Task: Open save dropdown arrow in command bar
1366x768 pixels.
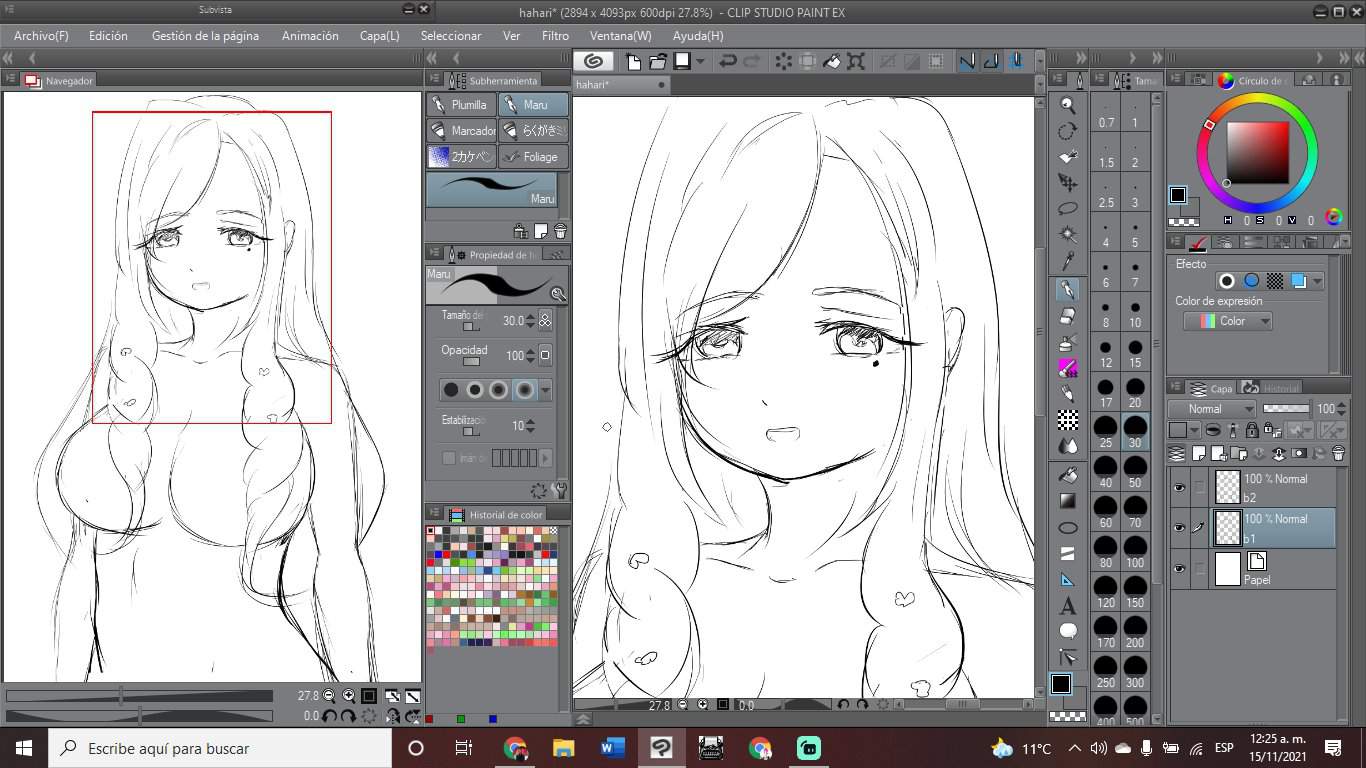Action: point(700,61)
